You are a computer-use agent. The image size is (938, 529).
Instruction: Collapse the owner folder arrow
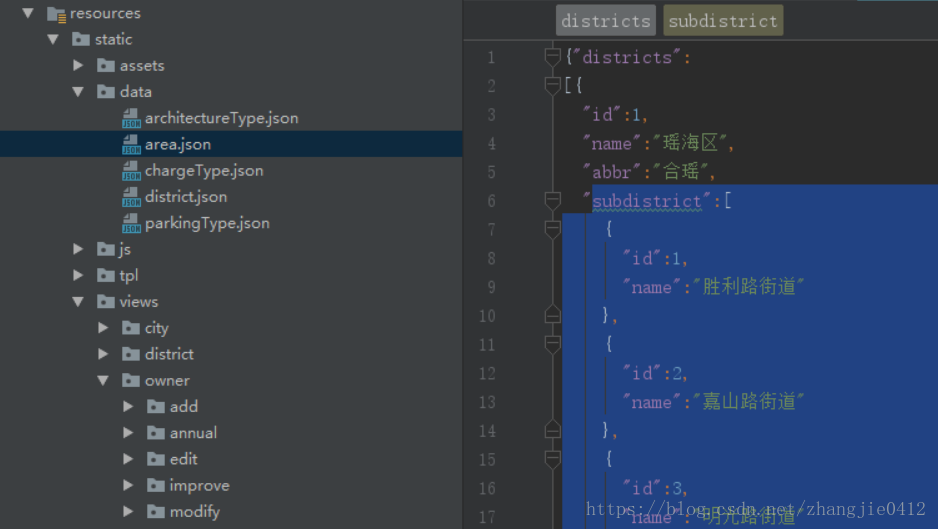click(103, 381)
